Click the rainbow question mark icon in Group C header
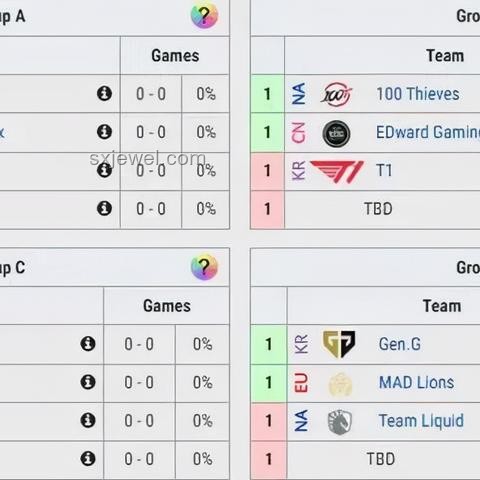Image resolution: width=480 pixels, height=480 pixels. tap(204, 267)
